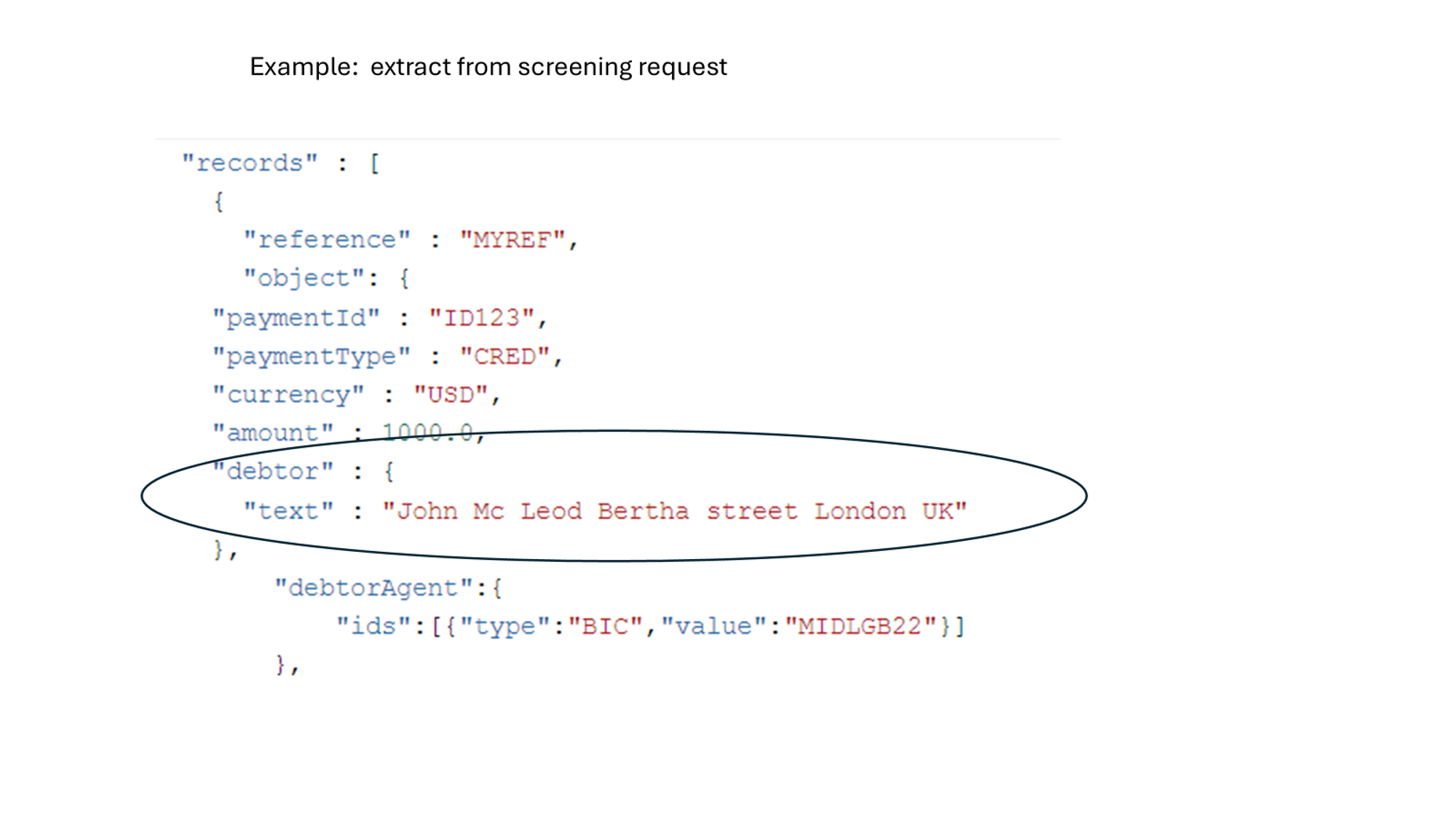
Task: Click the heading "Example: extract from screening request"
Action: tap(488, 67)
